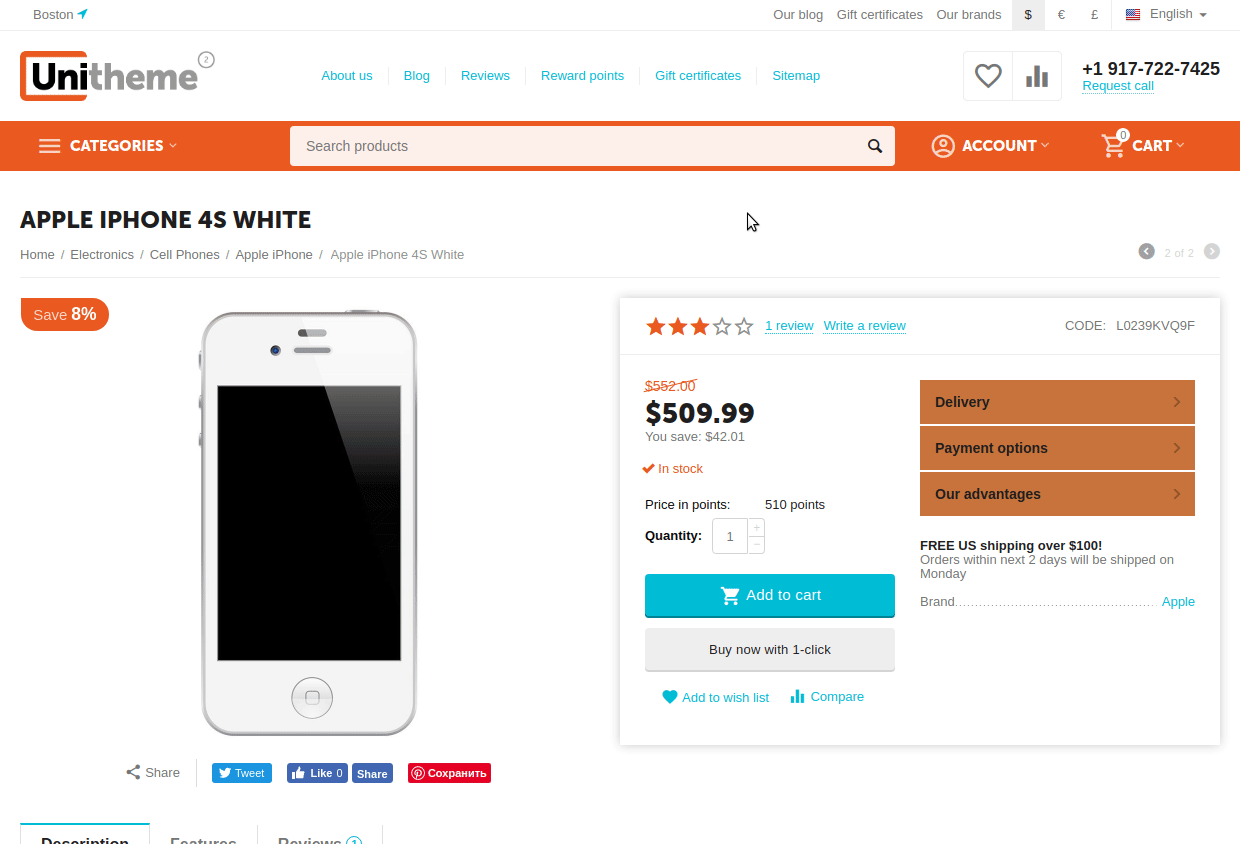
Task: Click the Boston location arrow icon
Action: click(x=83, y=14)
